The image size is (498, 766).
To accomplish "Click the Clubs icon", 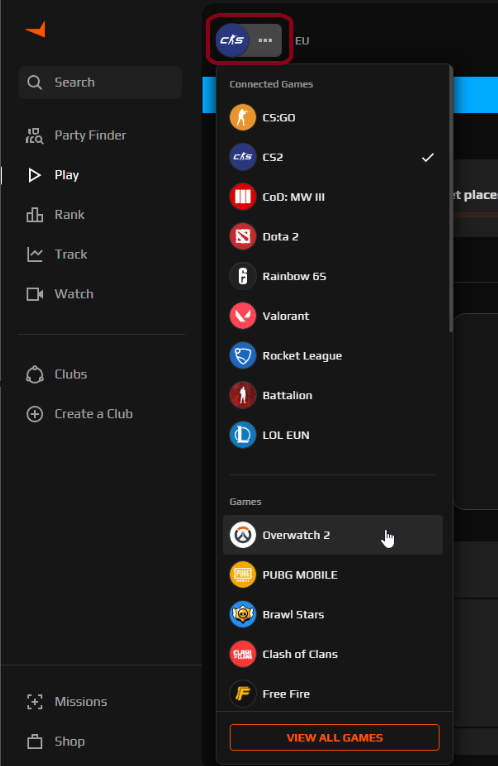I will click(x=34, y=374).
